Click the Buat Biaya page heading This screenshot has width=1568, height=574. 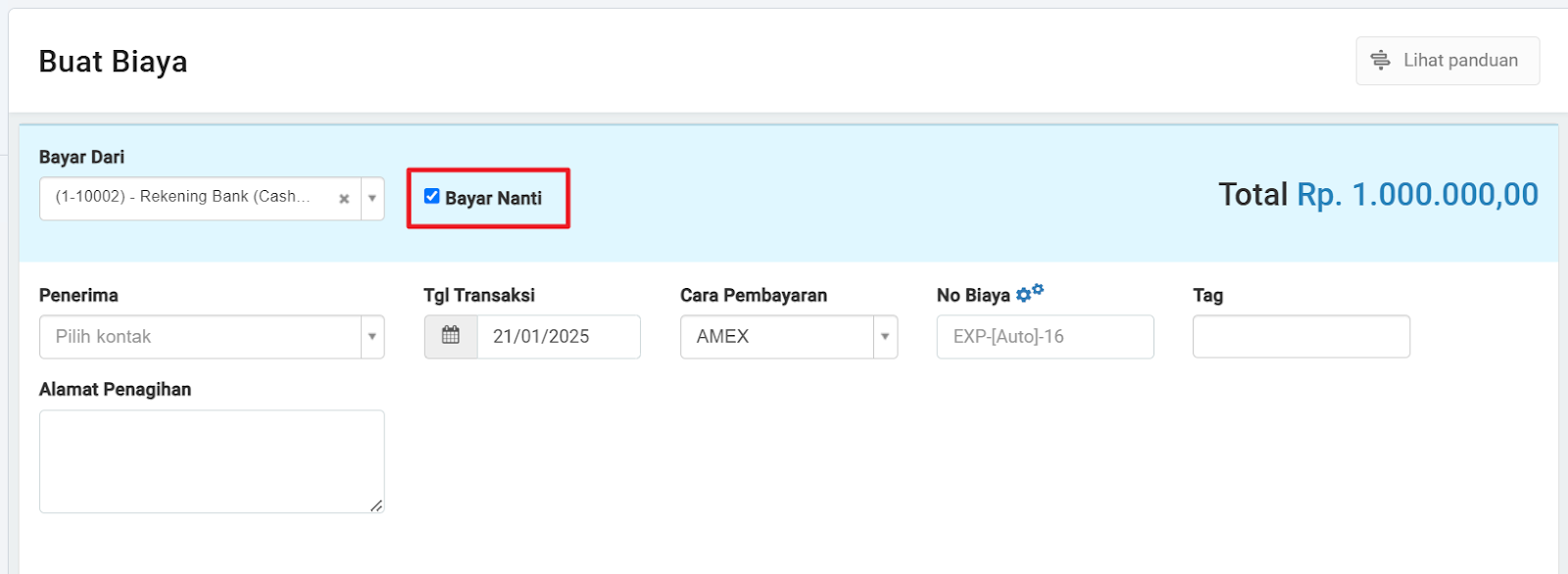113,61
